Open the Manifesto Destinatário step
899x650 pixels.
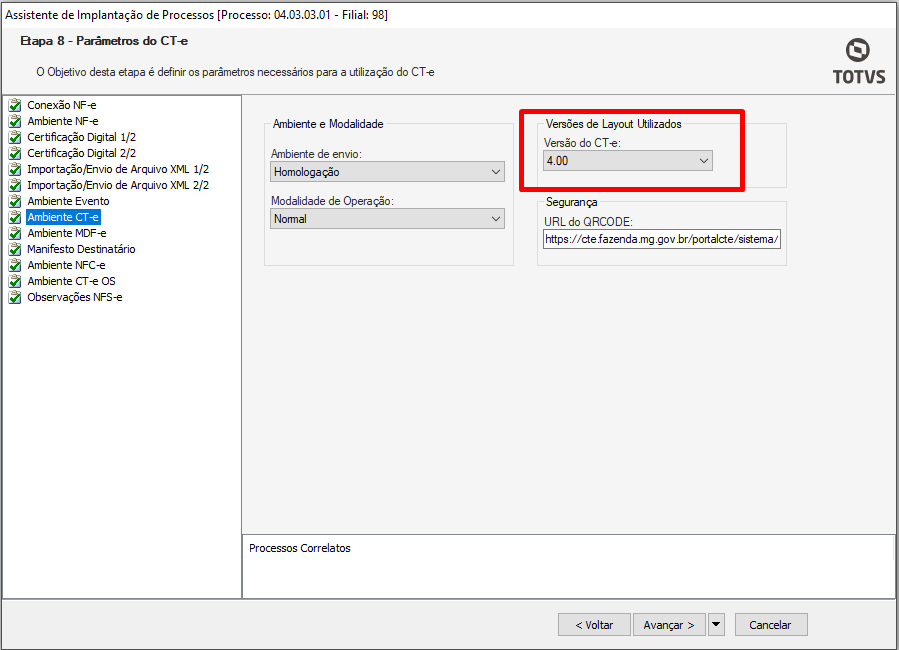(x=81, y=249)
